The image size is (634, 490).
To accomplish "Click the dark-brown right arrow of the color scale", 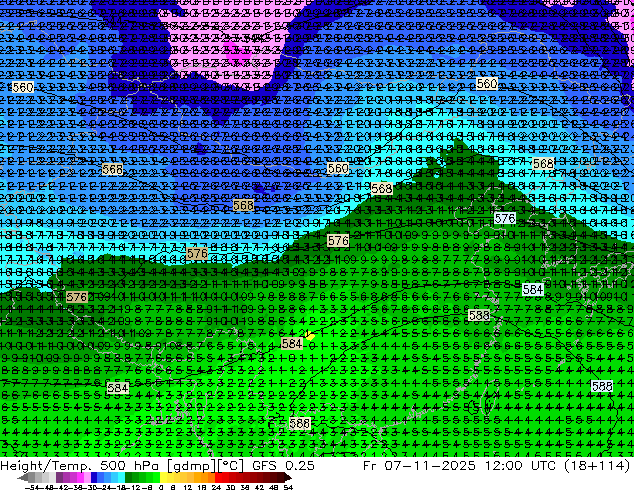I will tap(288, 477).
